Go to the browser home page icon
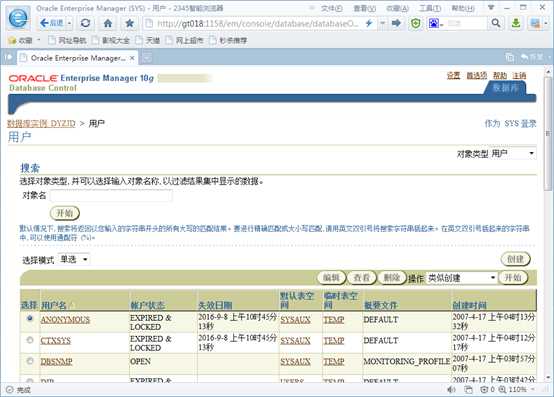Viewport: 554px width, 397px height. (108, 24)
